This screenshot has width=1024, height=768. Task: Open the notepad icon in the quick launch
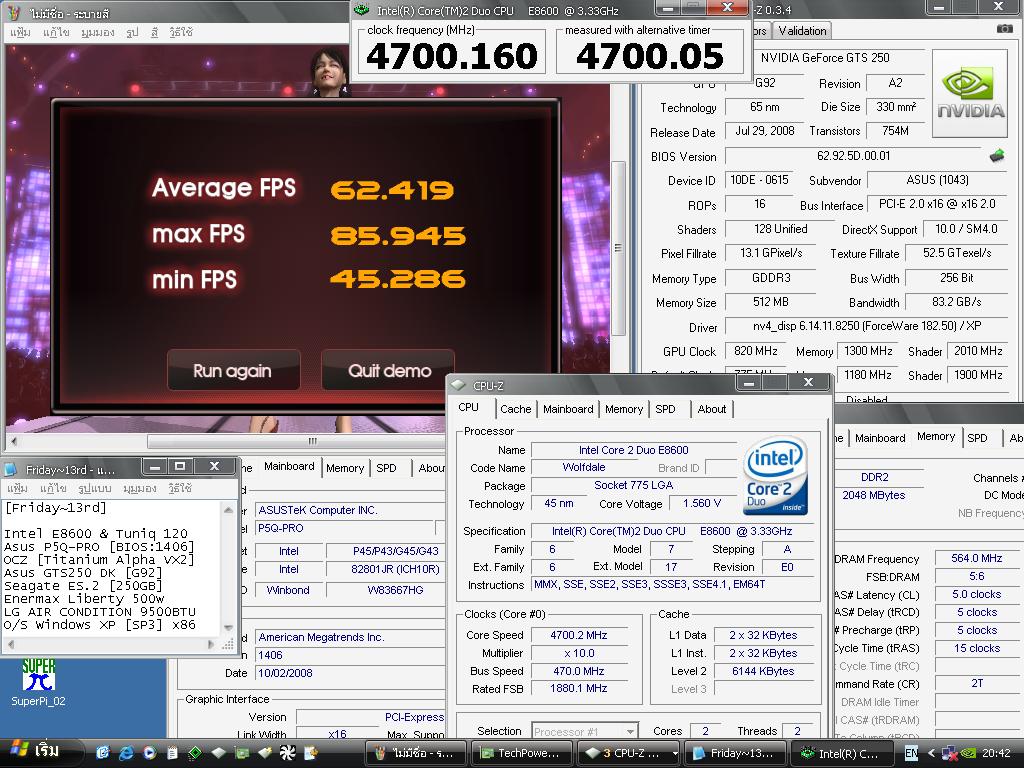172,753
